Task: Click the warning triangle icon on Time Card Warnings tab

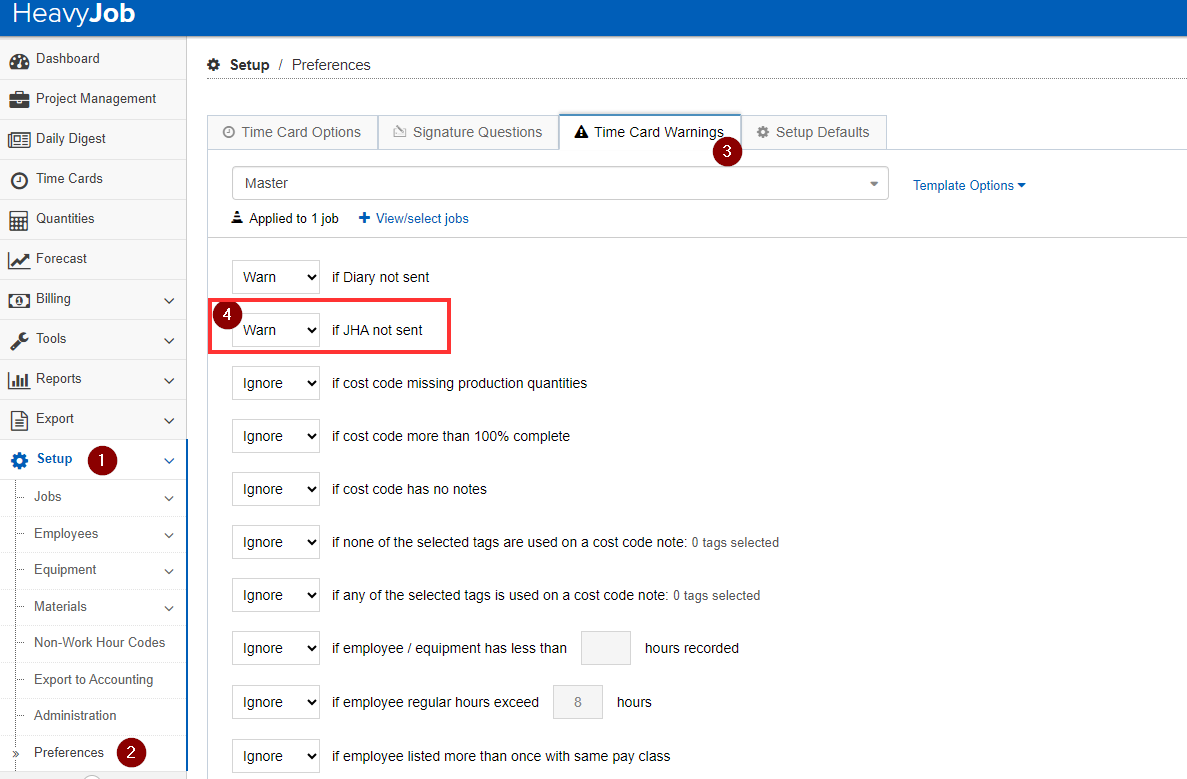Action: [581, 132]
